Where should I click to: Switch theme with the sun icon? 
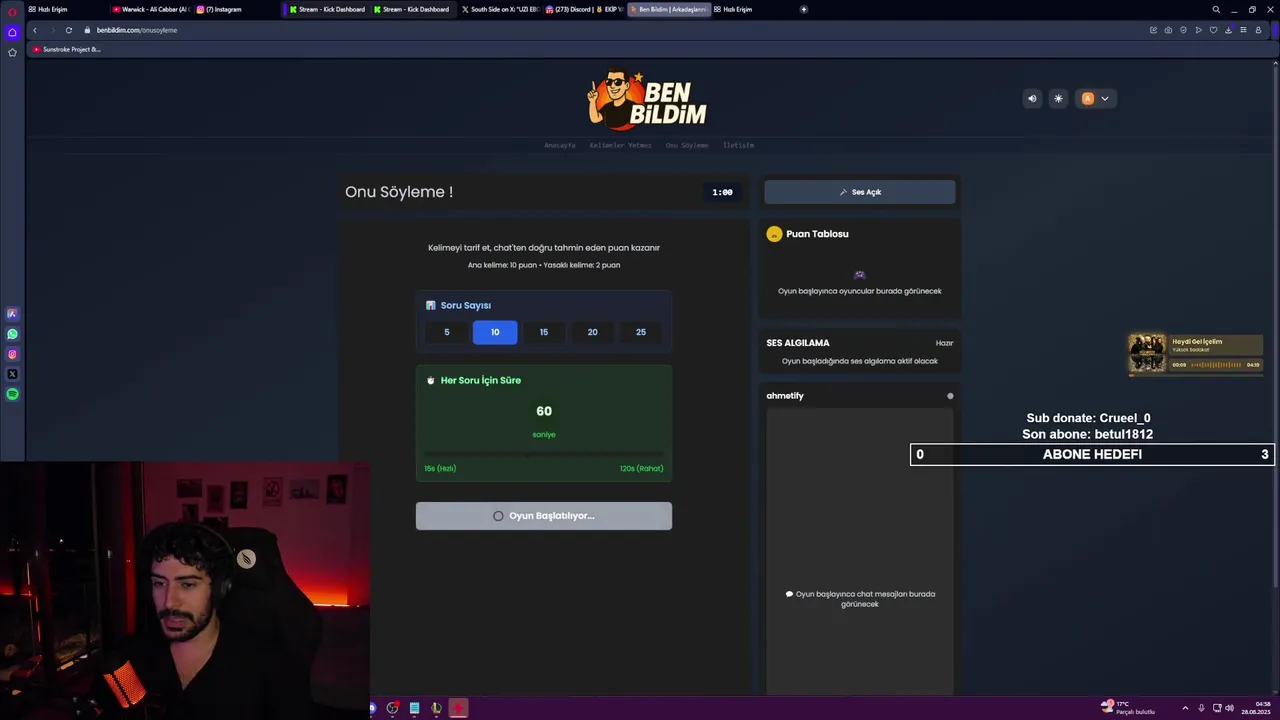coord(1058,98)
